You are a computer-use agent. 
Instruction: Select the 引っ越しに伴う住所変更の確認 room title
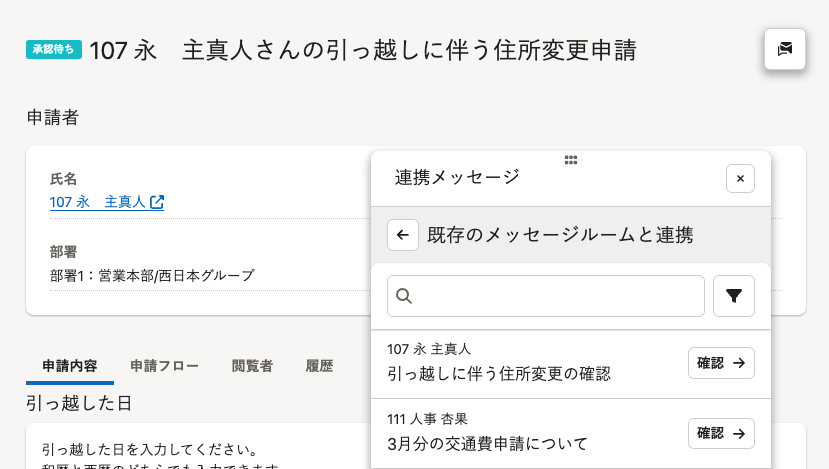point(498,374)
